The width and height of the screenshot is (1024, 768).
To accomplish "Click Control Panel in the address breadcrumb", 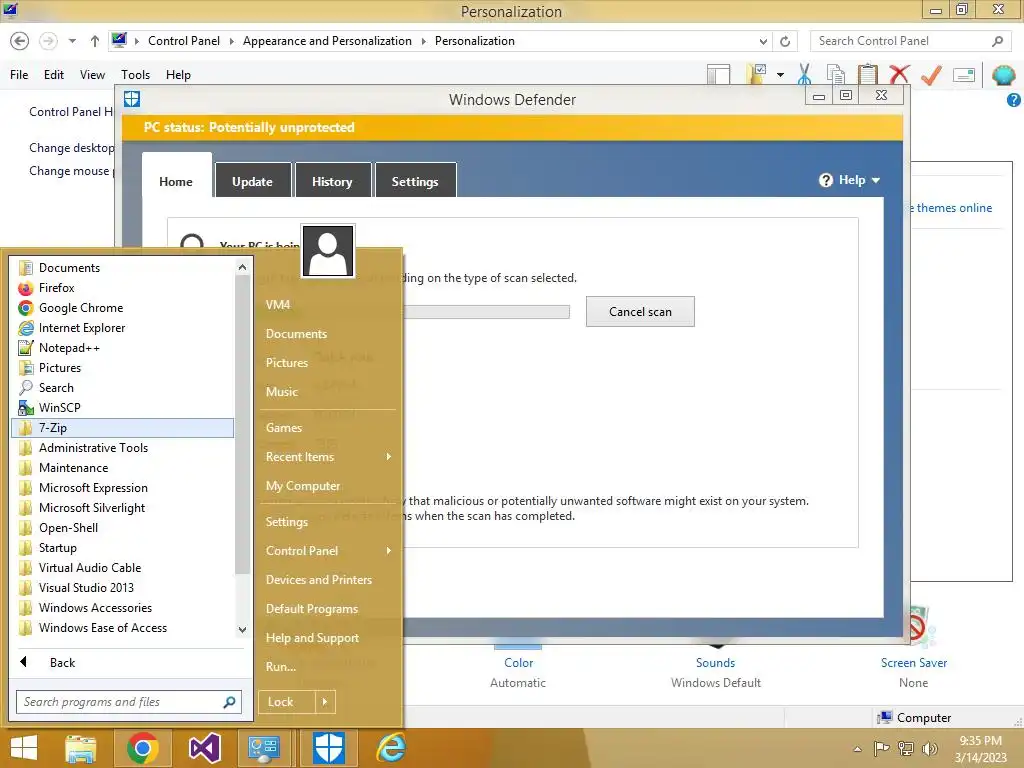I will click(x=184, y=40).
